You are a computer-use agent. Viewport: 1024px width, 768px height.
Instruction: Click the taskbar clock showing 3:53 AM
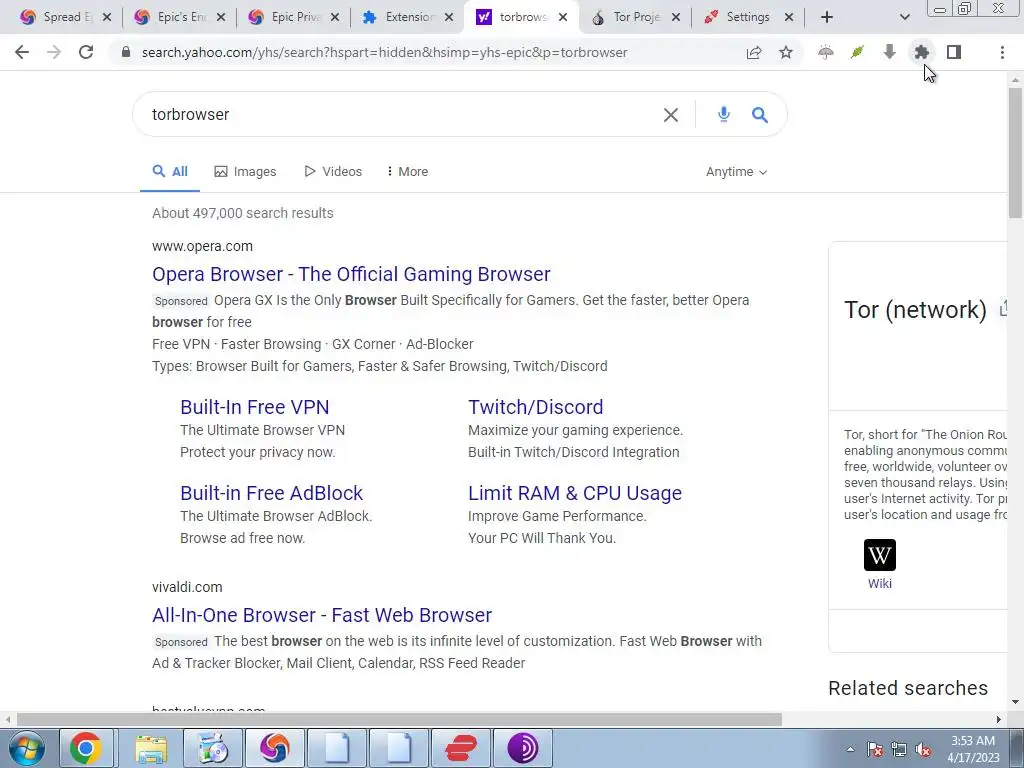973,749
